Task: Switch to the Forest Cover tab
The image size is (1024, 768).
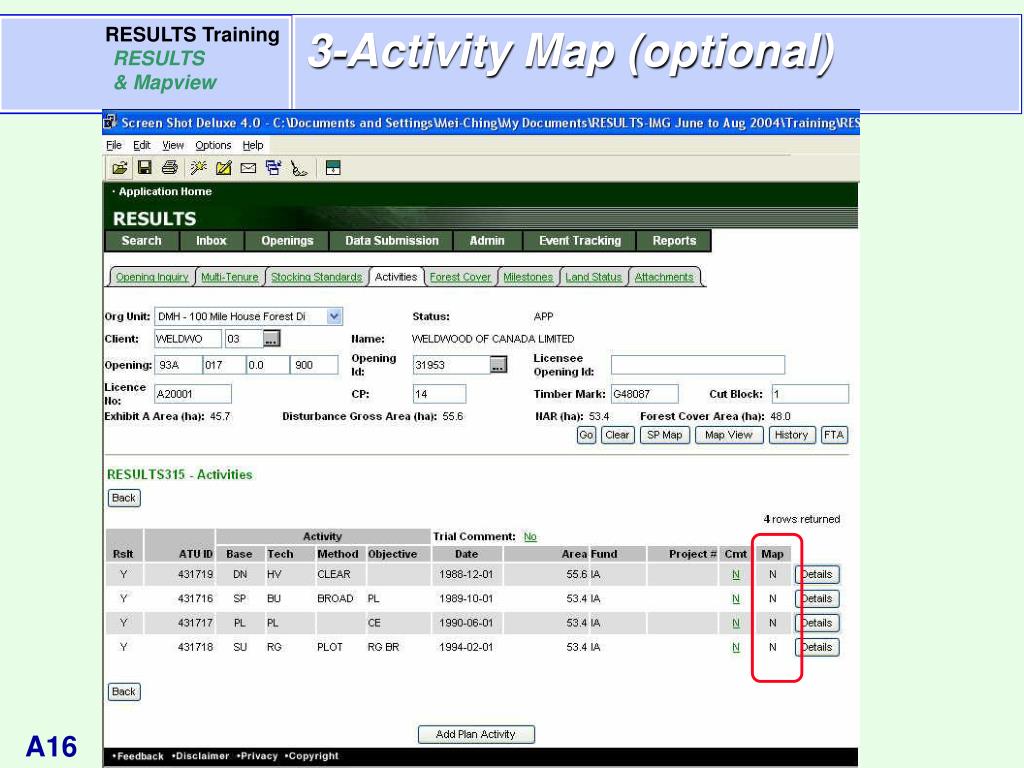Action: point(460,277)
